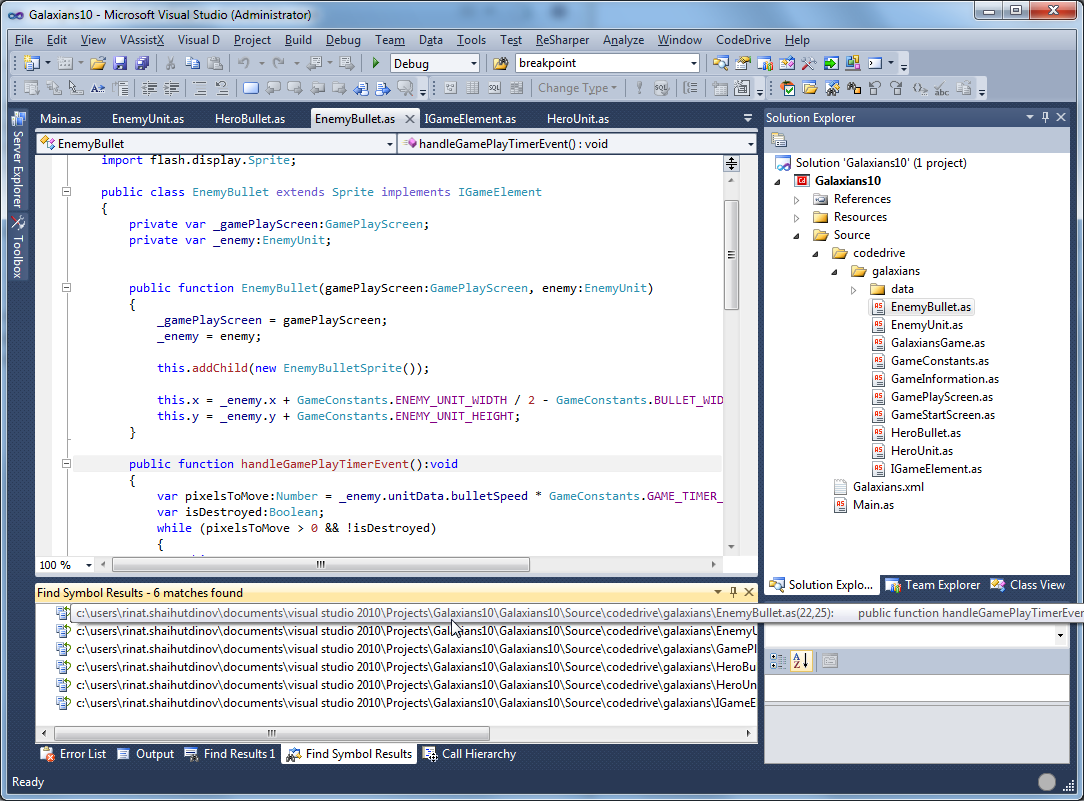Toggle auto-hide pin on Find Symbol Results
Image resolution: width=1084 pixels, height=801 pixels.
pos(733,592)
